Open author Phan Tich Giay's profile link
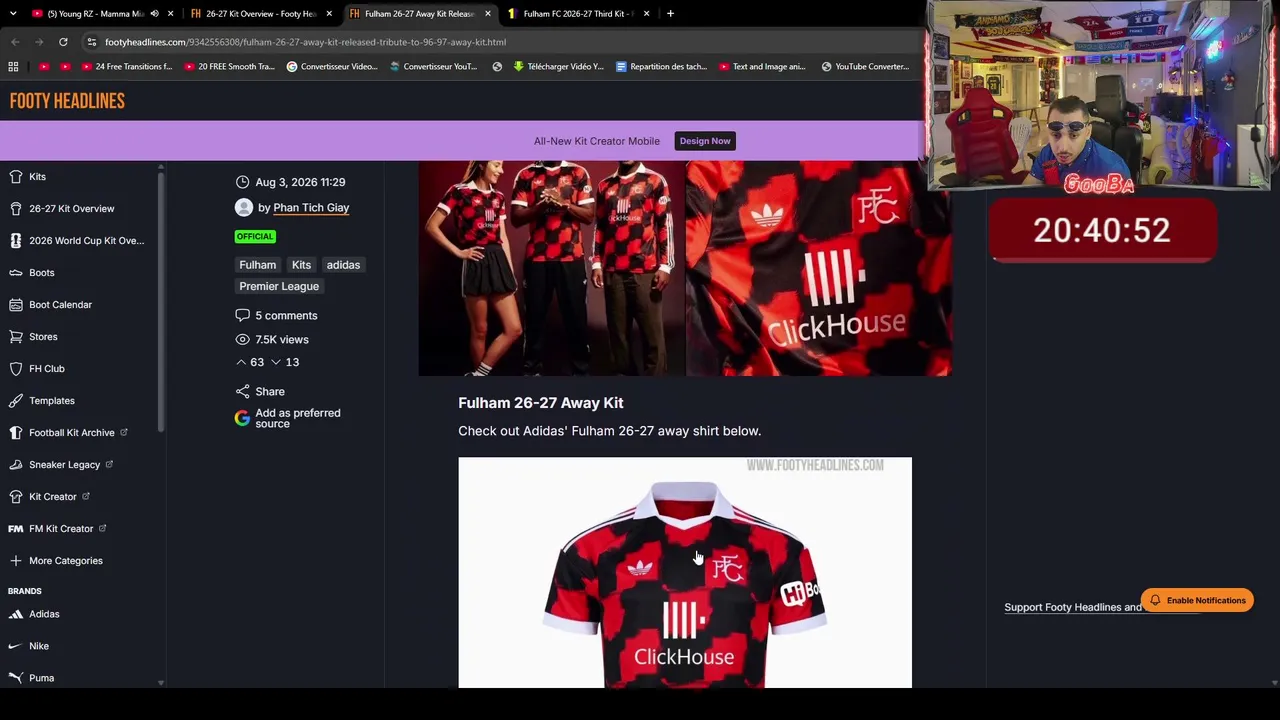This screenshot has width=1280, height=720. 311,208
